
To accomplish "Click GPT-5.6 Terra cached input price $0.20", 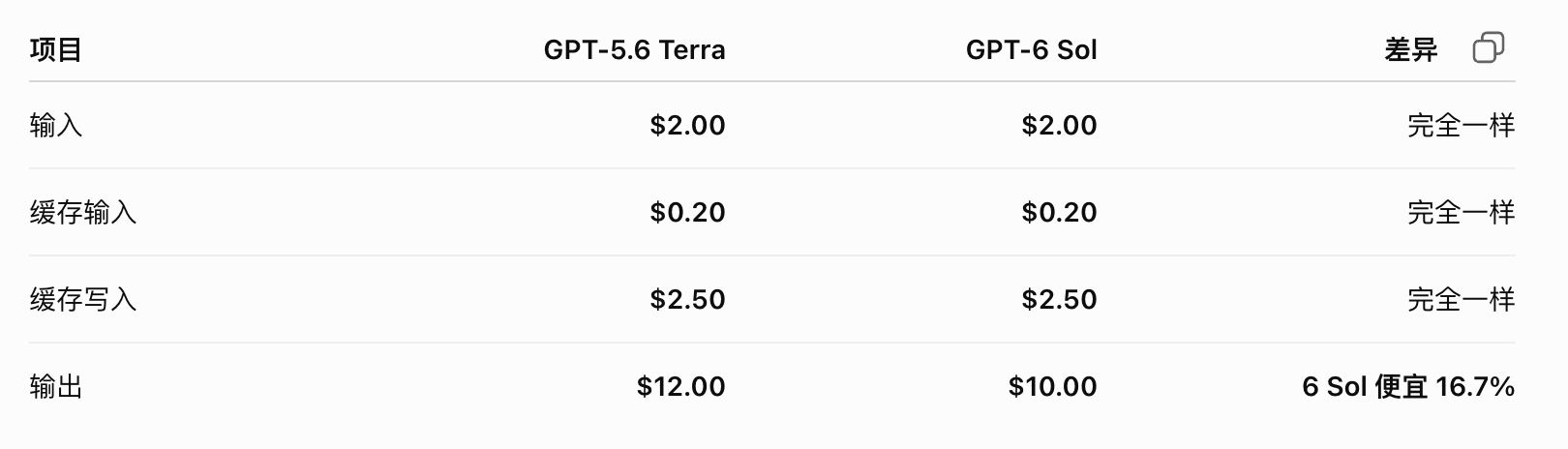I will [x=687, y=213].
